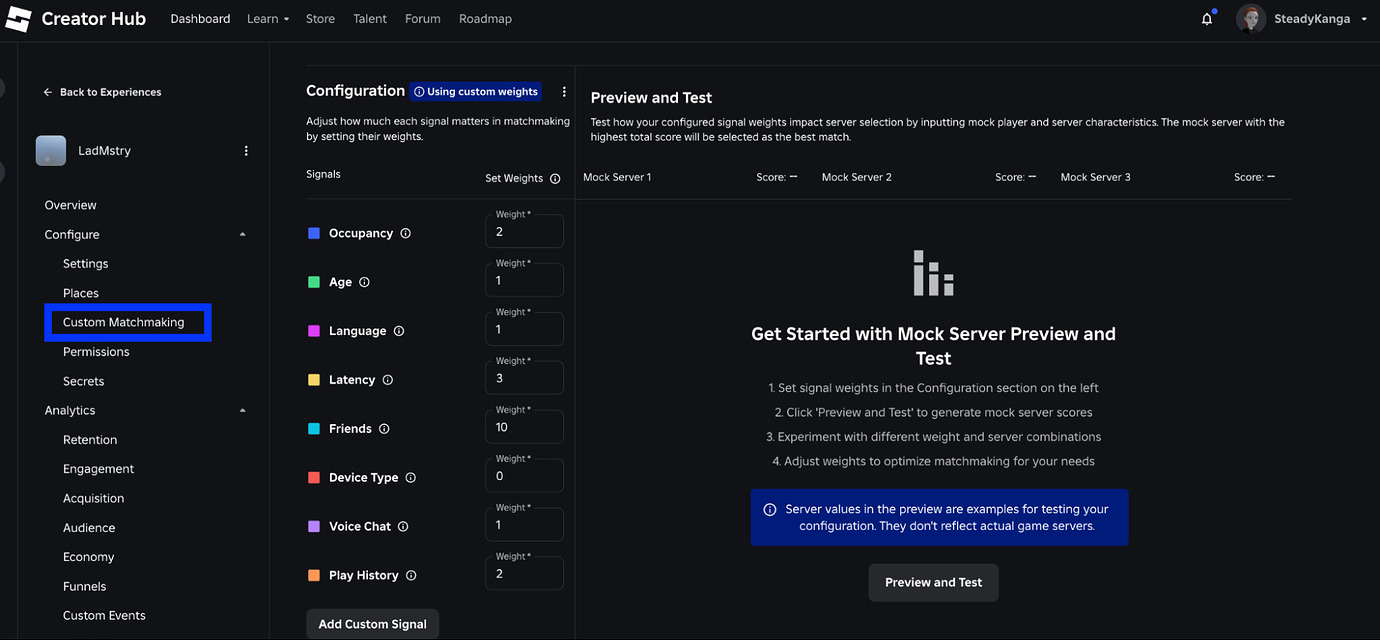This screenshot has height=640, width=1380.
Task: Open the notifications bell
Action: [x=1206, y=18]
